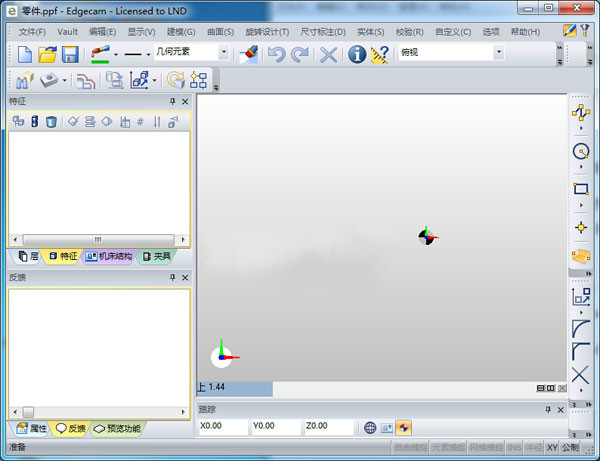Toggle the 自由捕捉 snap mode in status bar
600x461 pixels.
tap(411, 446)
